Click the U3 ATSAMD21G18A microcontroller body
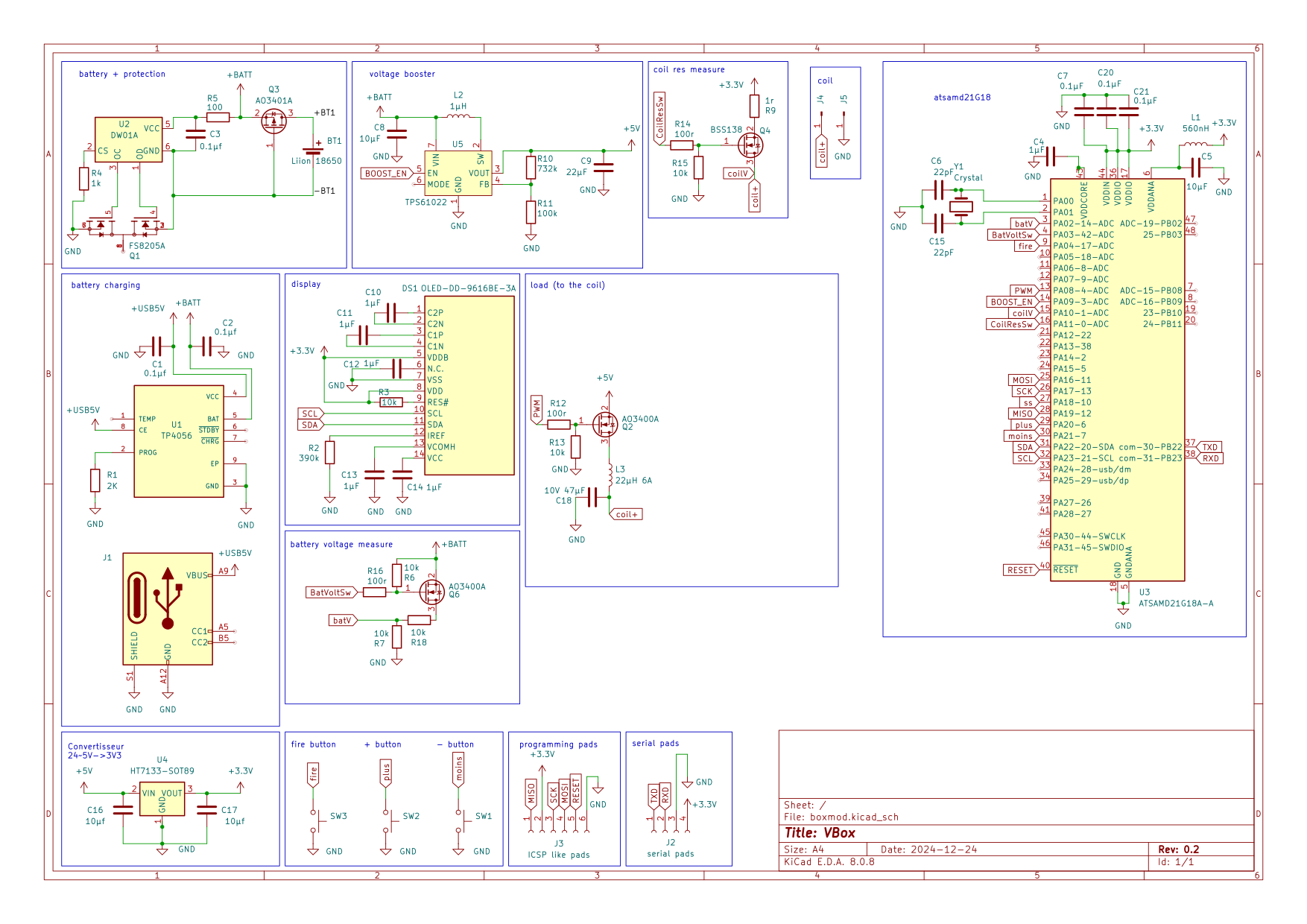Viewport: 1307px width, 924px height. [x=1117, y=379]
